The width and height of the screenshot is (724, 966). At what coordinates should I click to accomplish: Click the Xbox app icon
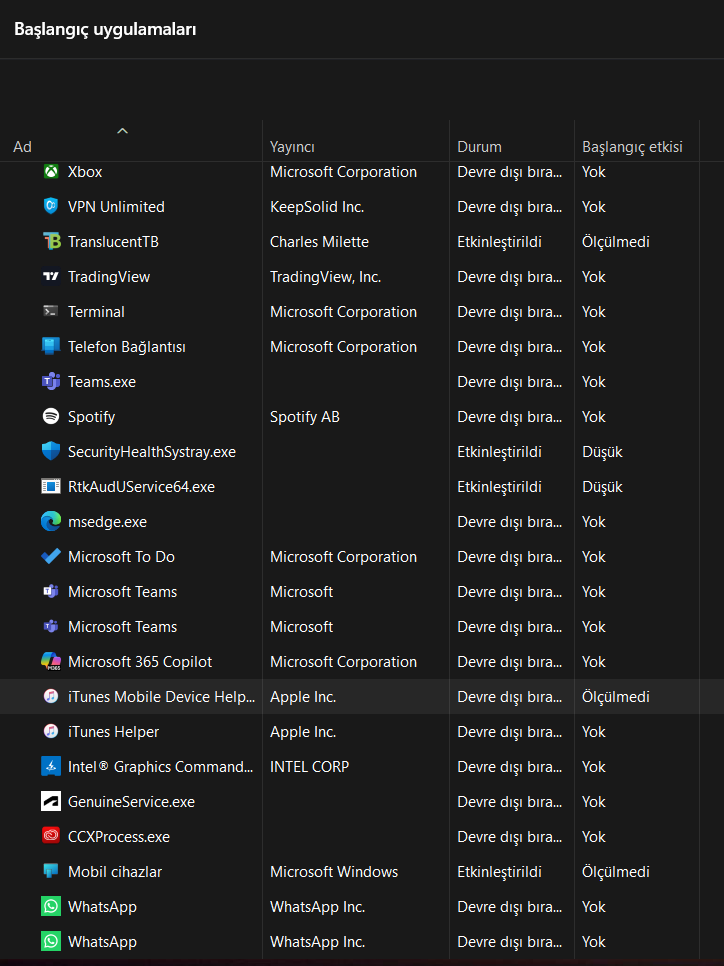click(x=51, y=171)
